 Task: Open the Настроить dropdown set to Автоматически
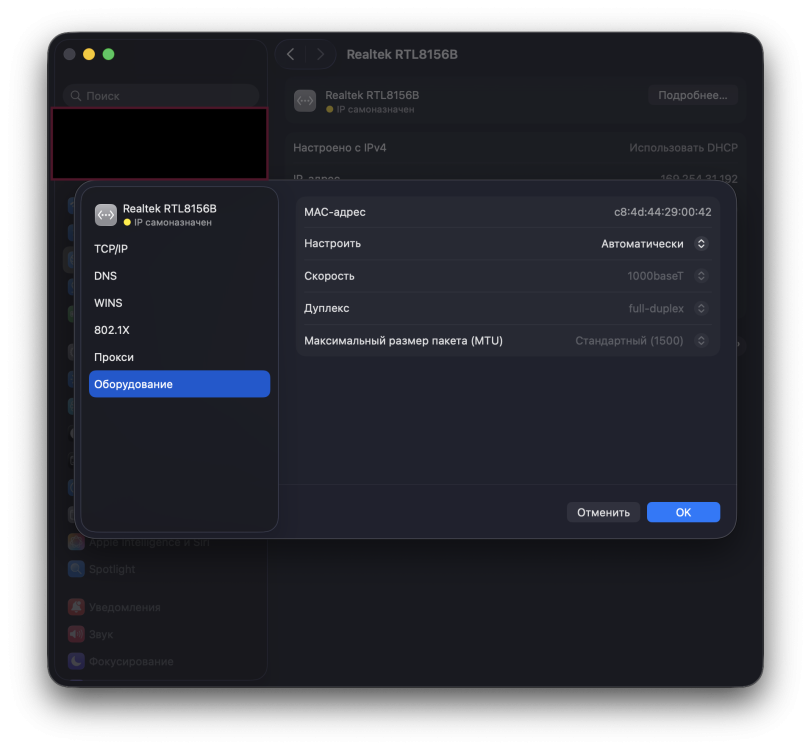click(x=654, y=244)
